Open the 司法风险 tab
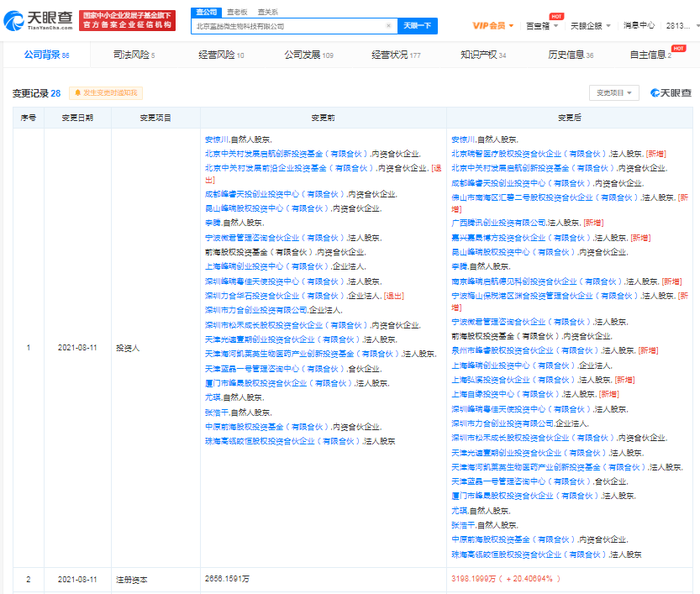Screen dimensions: 700x594 point(134,55)
